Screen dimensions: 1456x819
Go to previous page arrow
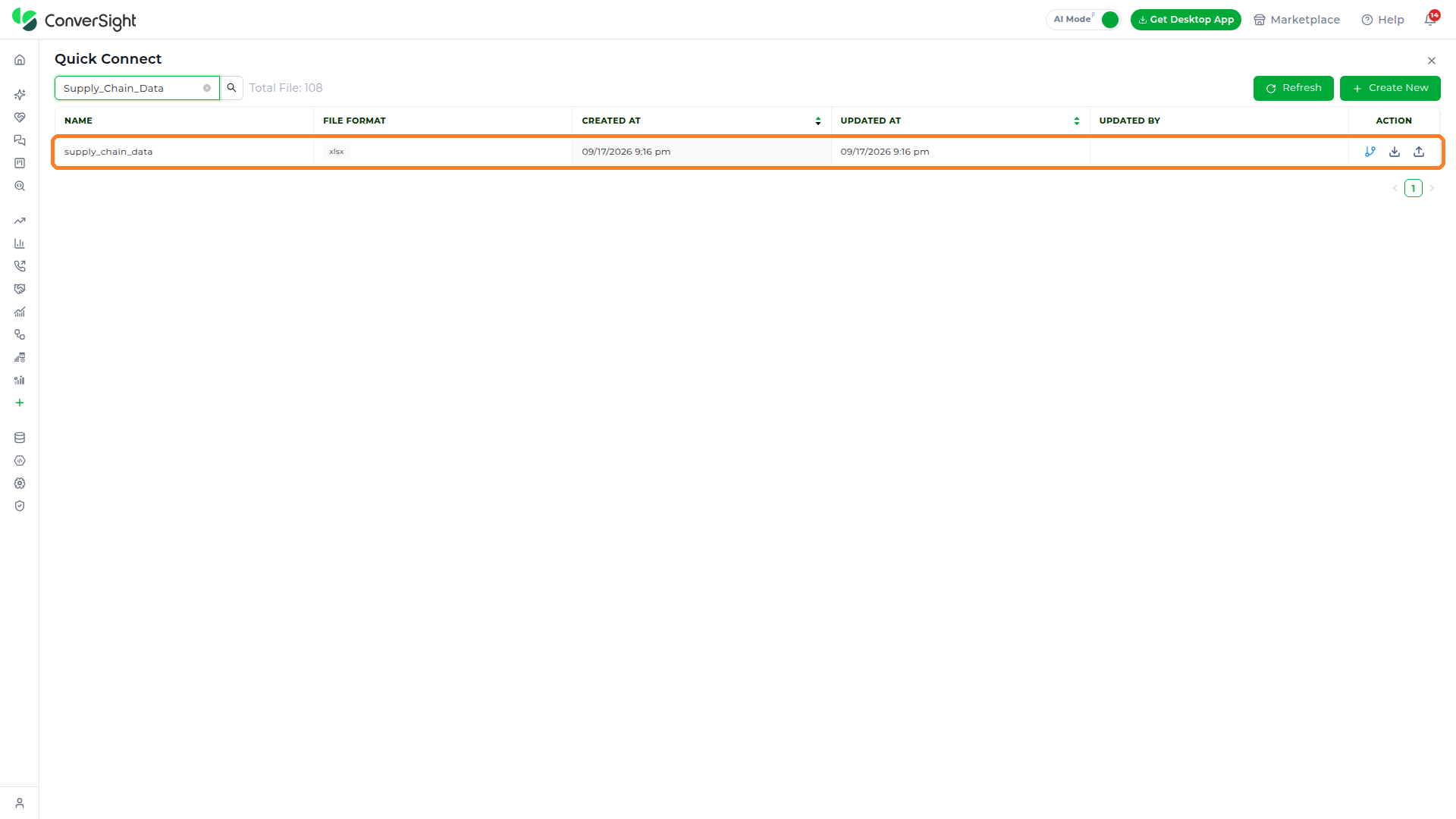(1395, 188)
